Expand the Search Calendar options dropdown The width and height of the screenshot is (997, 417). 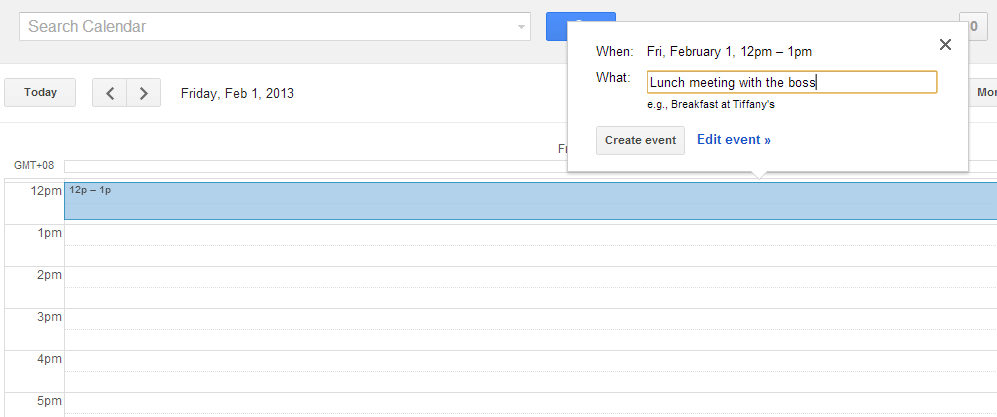tap(521, 27)
